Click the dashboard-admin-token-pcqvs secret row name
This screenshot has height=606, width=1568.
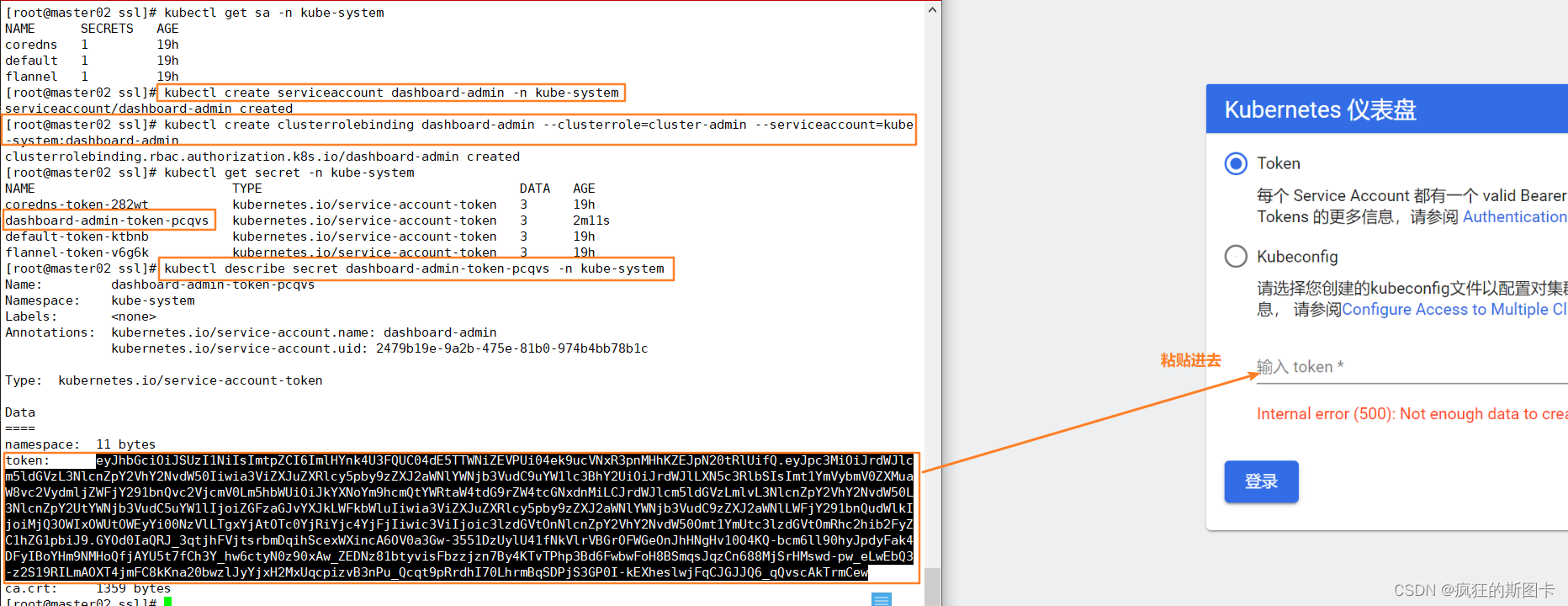(x=107, y=221)
